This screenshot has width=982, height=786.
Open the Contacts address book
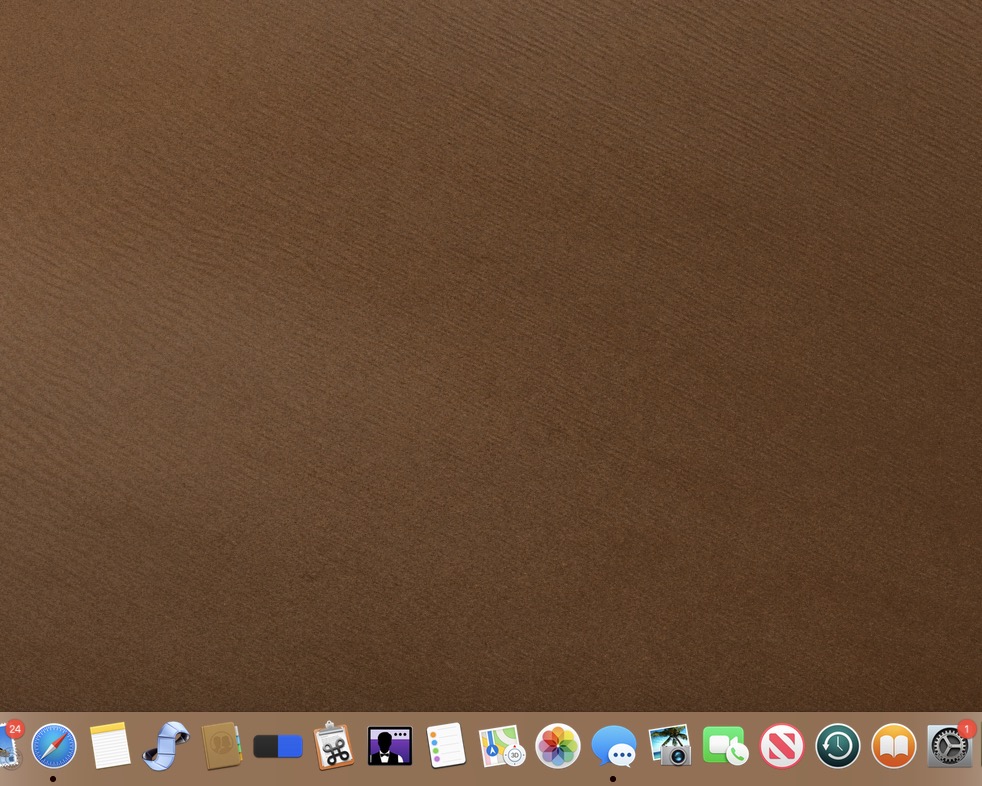(222, 745)
